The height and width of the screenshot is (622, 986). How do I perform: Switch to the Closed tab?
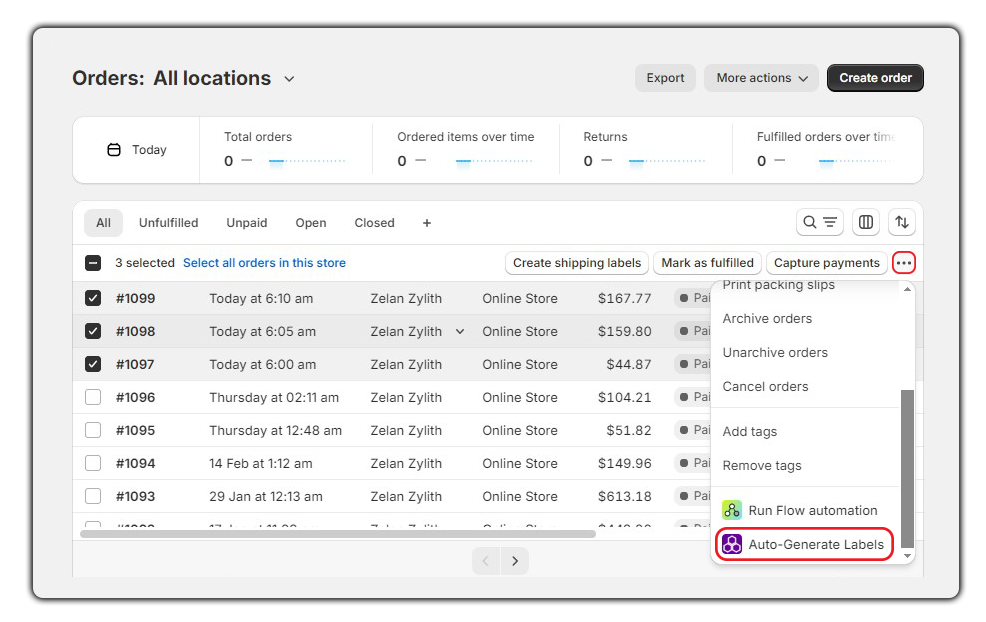click(x=374, y=223)
